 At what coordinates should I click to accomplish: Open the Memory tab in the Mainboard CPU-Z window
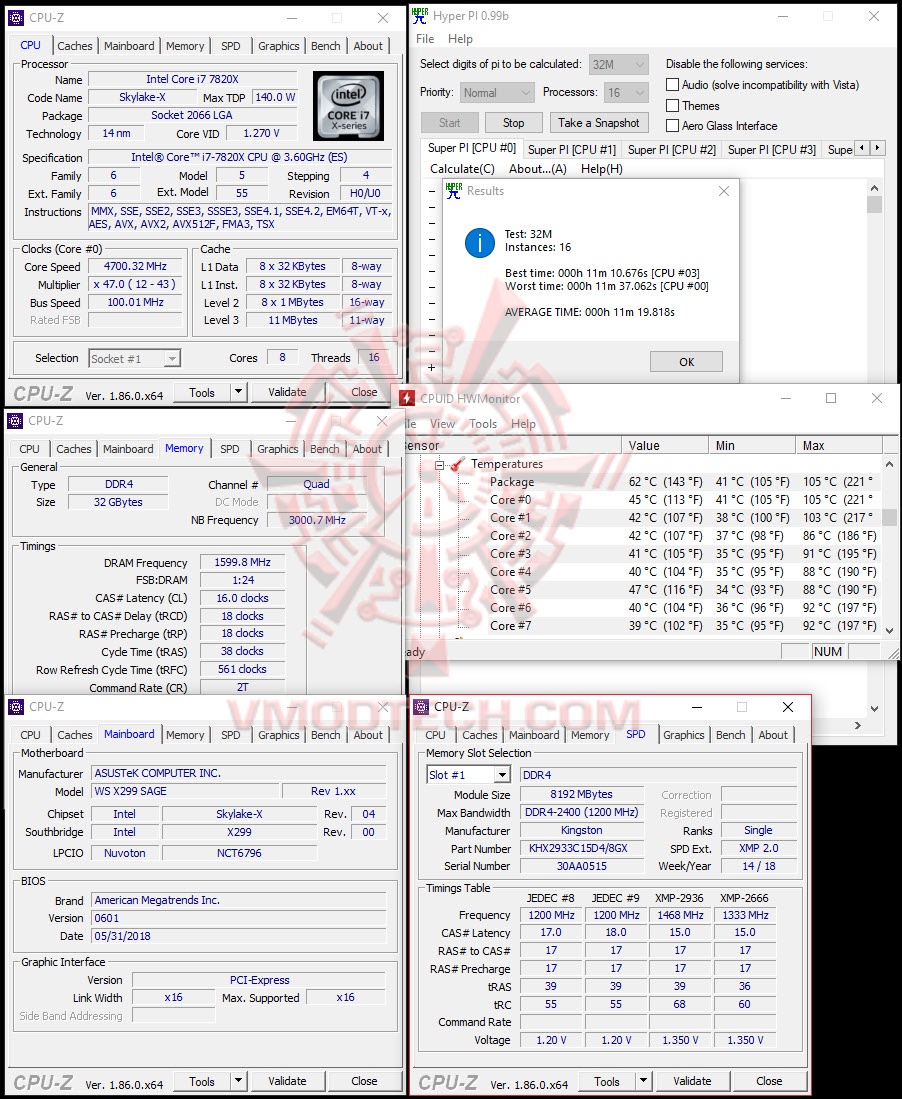coord(185,735)
